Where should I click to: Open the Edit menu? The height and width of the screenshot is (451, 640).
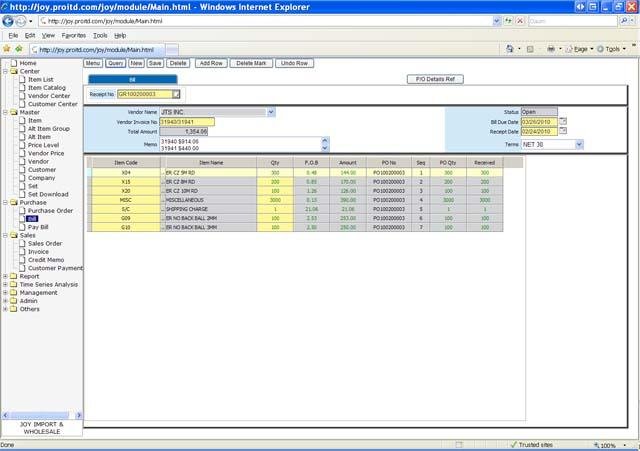point(30,36)
